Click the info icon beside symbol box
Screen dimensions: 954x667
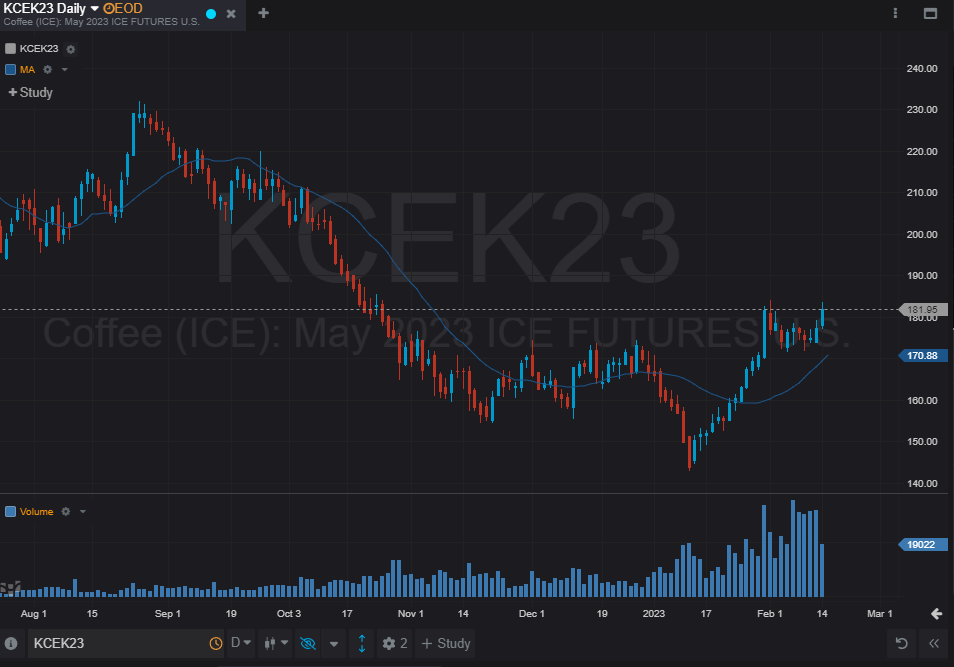click(11, 643)
